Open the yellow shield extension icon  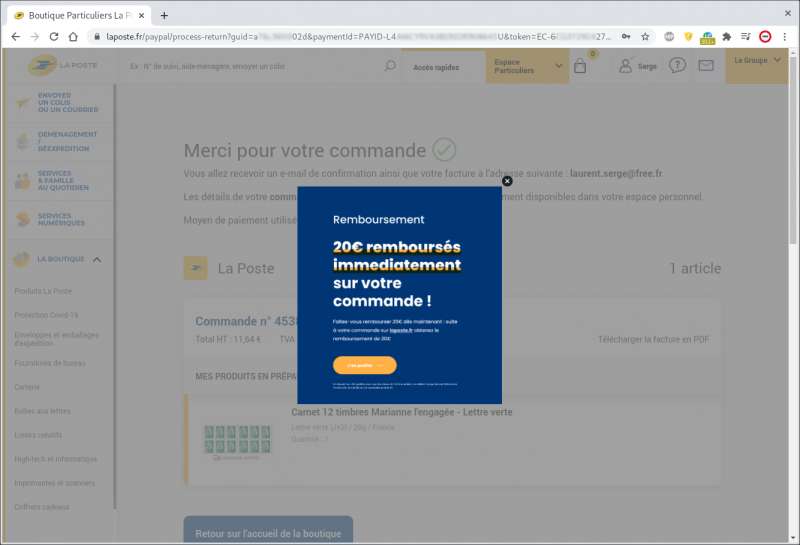pos(688,37)
